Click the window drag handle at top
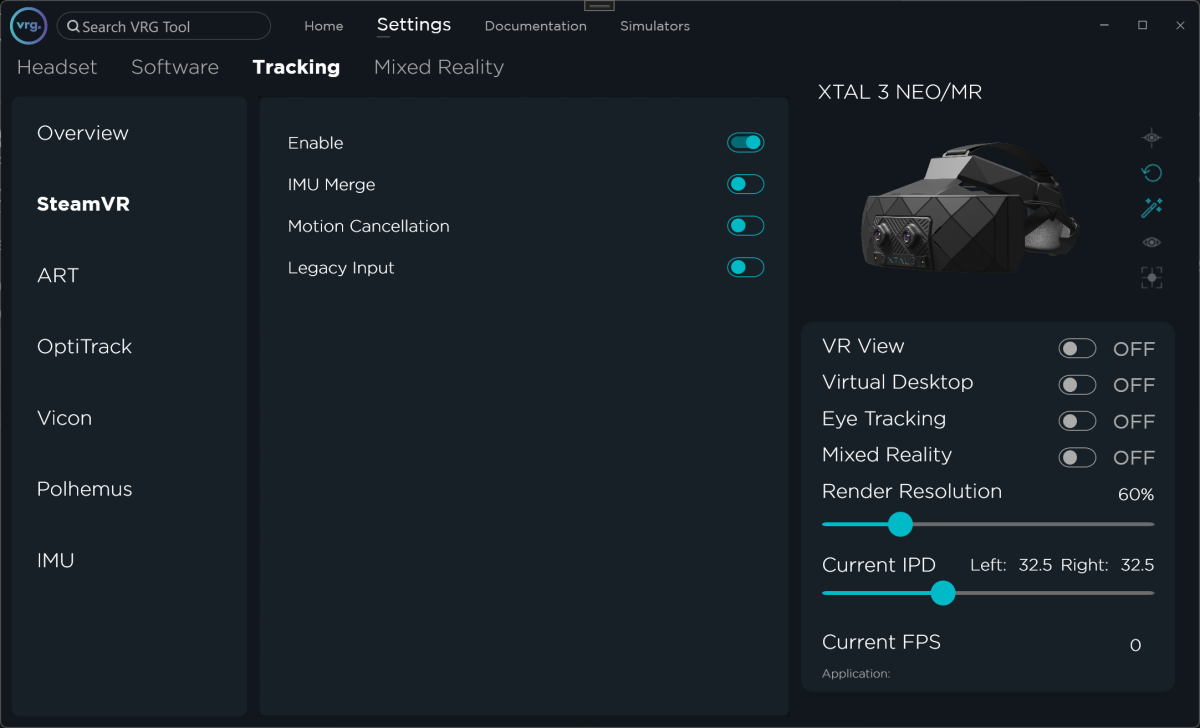 (599, 5)
